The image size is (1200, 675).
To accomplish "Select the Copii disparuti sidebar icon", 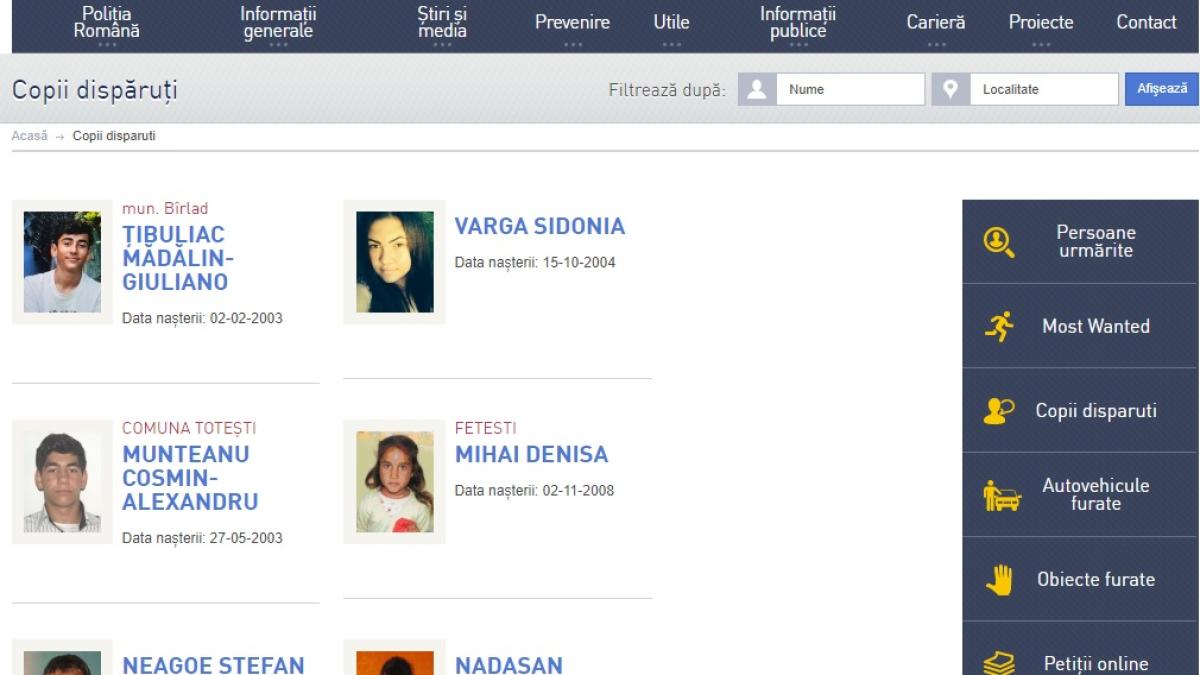I will pyautogui.click(x=999, y=411).
